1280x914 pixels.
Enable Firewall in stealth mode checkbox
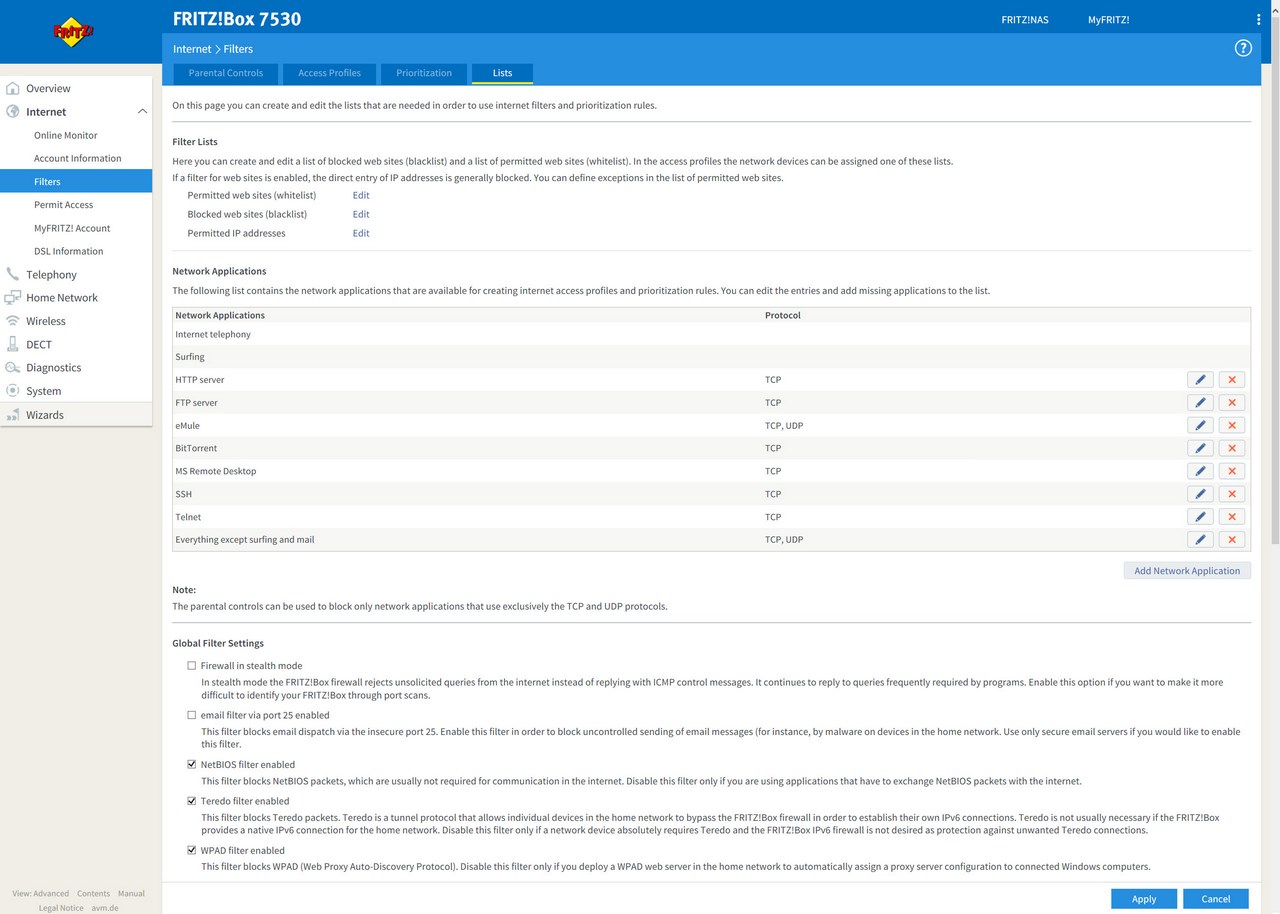tap(192, 666)
